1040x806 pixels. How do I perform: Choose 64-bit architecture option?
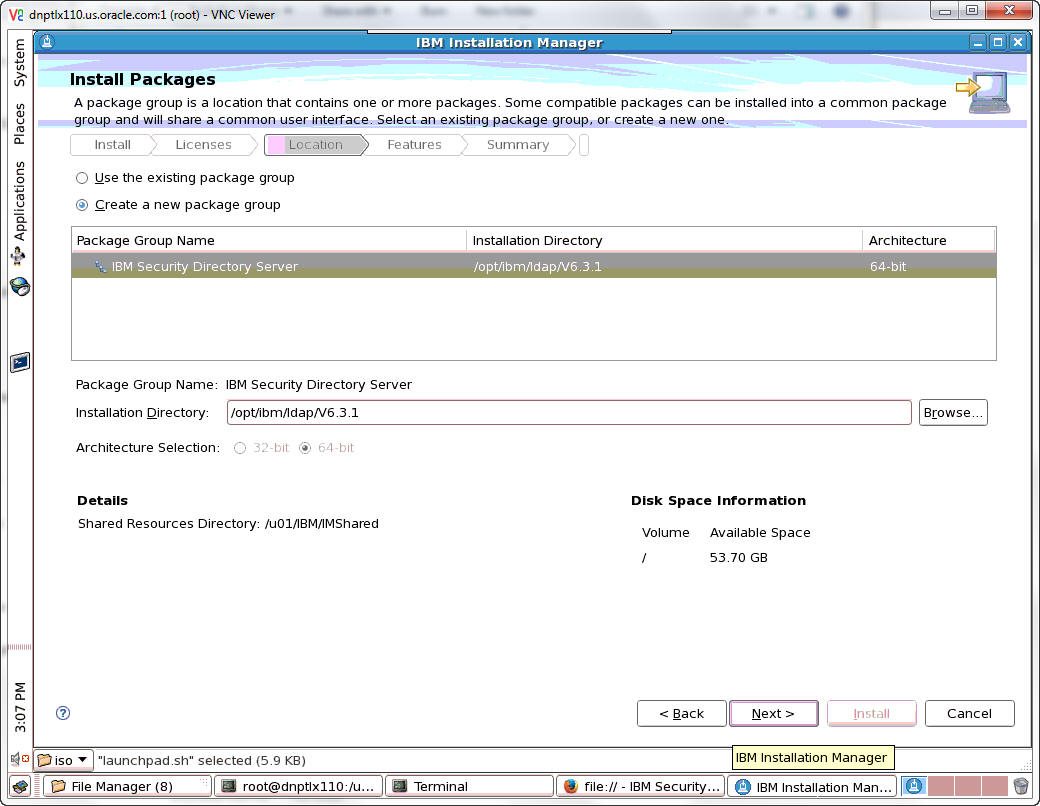click(x=326, y=448)
